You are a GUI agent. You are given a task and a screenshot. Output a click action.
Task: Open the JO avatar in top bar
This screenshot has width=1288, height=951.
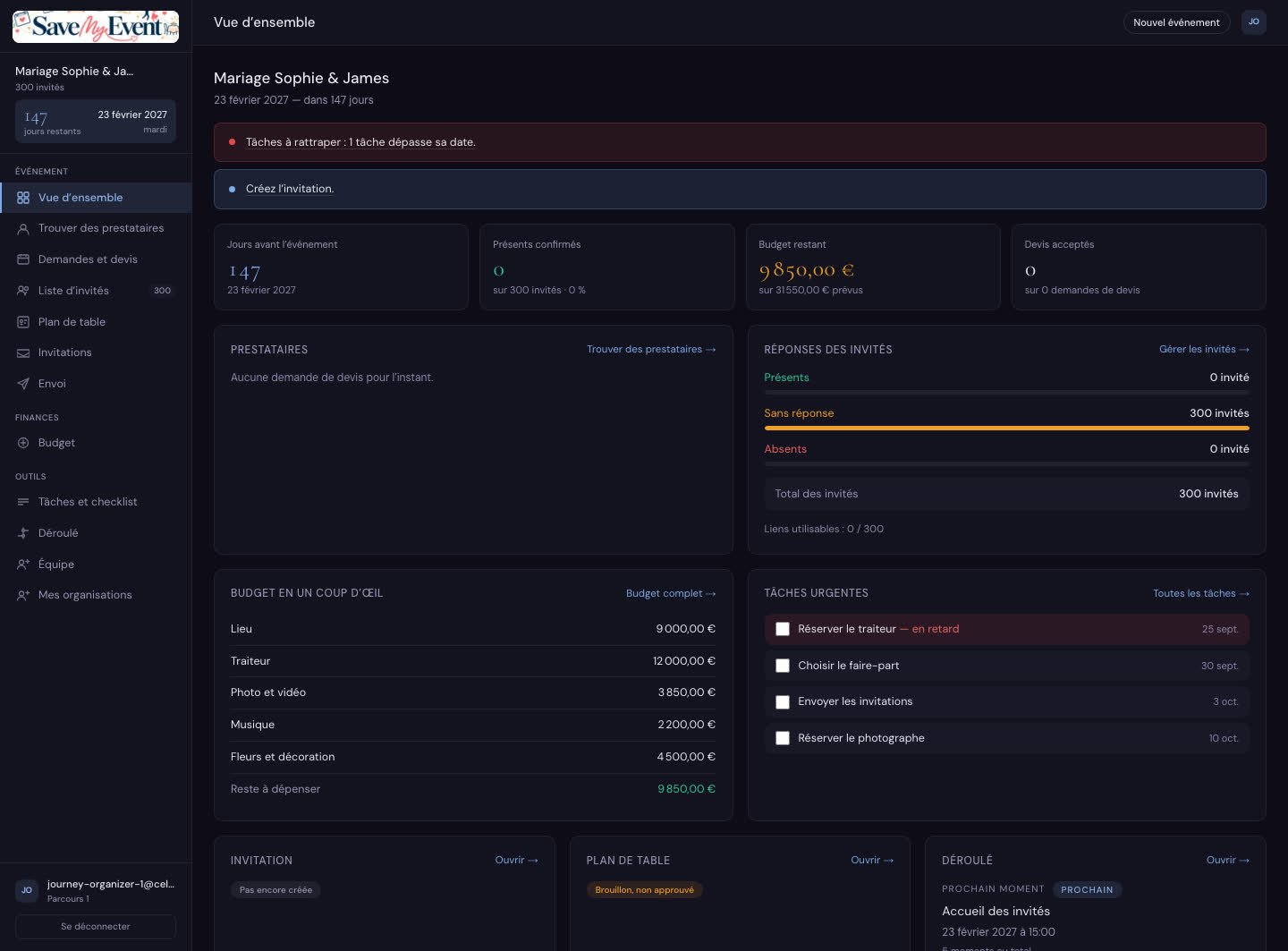tap(1254, 22)
